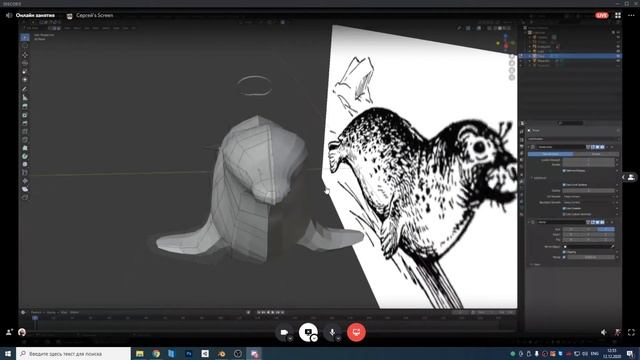Open the Boundary Smooth dropdown
The width and height of the screenshot is (640, 360).
[588, 202]
